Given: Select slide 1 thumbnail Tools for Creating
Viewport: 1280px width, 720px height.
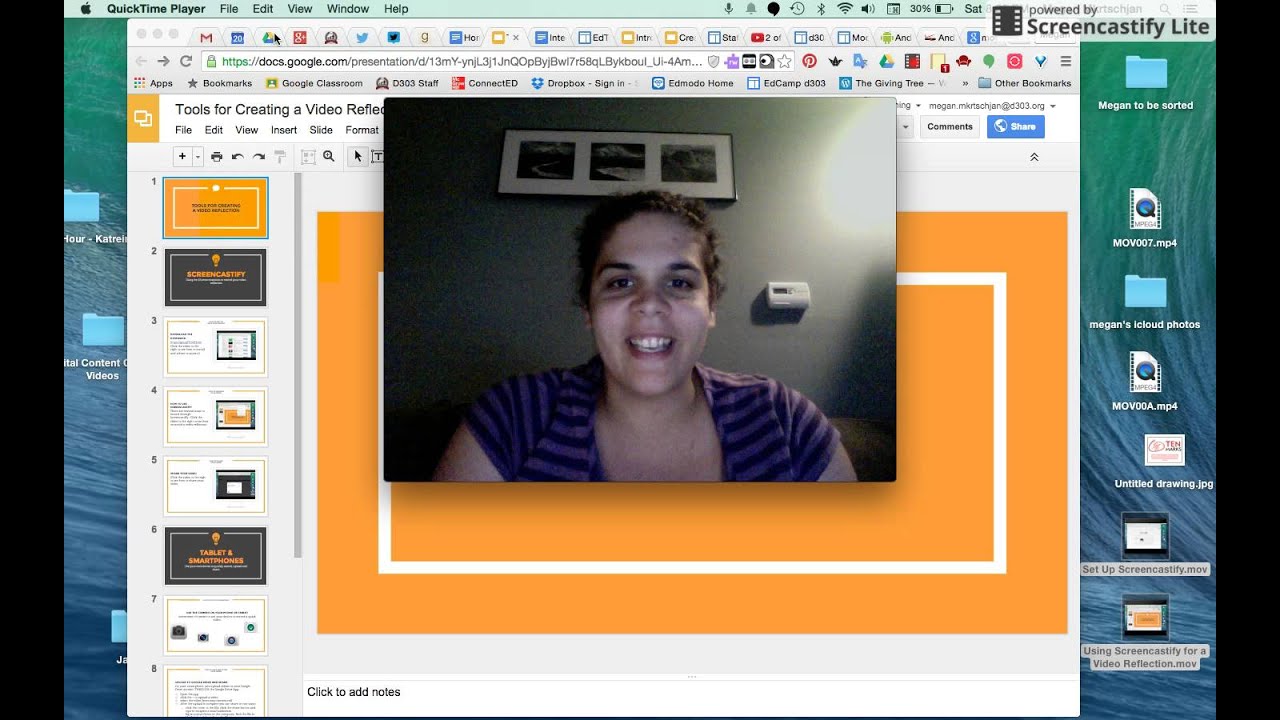Looking at the screenshot, I should tap(215, 207).
